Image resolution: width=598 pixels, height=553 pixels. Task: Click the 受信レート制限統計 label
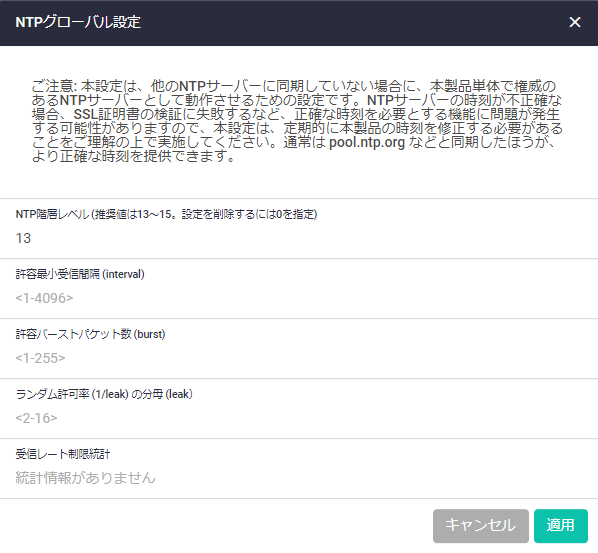[x=63, y=454]
